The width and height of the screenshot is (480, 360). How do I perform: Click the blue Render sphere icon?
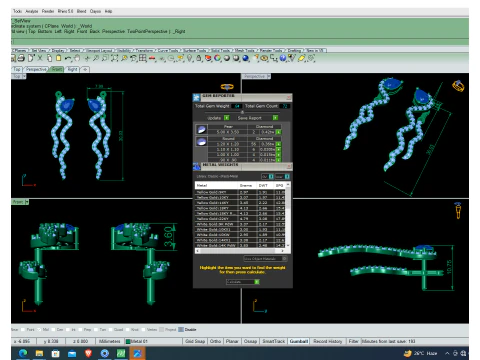246,58
